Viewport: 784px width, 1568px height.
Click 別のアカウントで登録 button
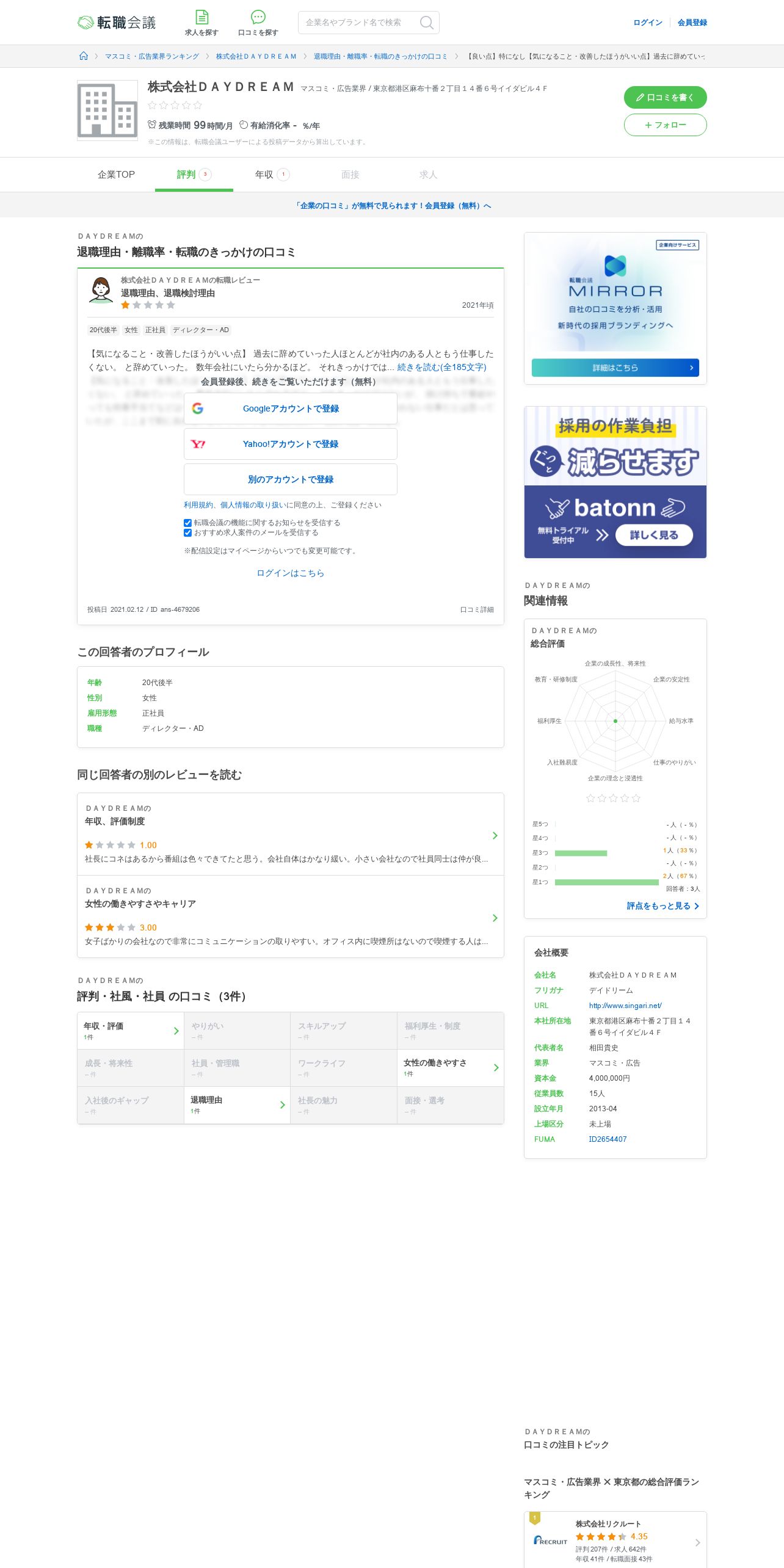291,479
